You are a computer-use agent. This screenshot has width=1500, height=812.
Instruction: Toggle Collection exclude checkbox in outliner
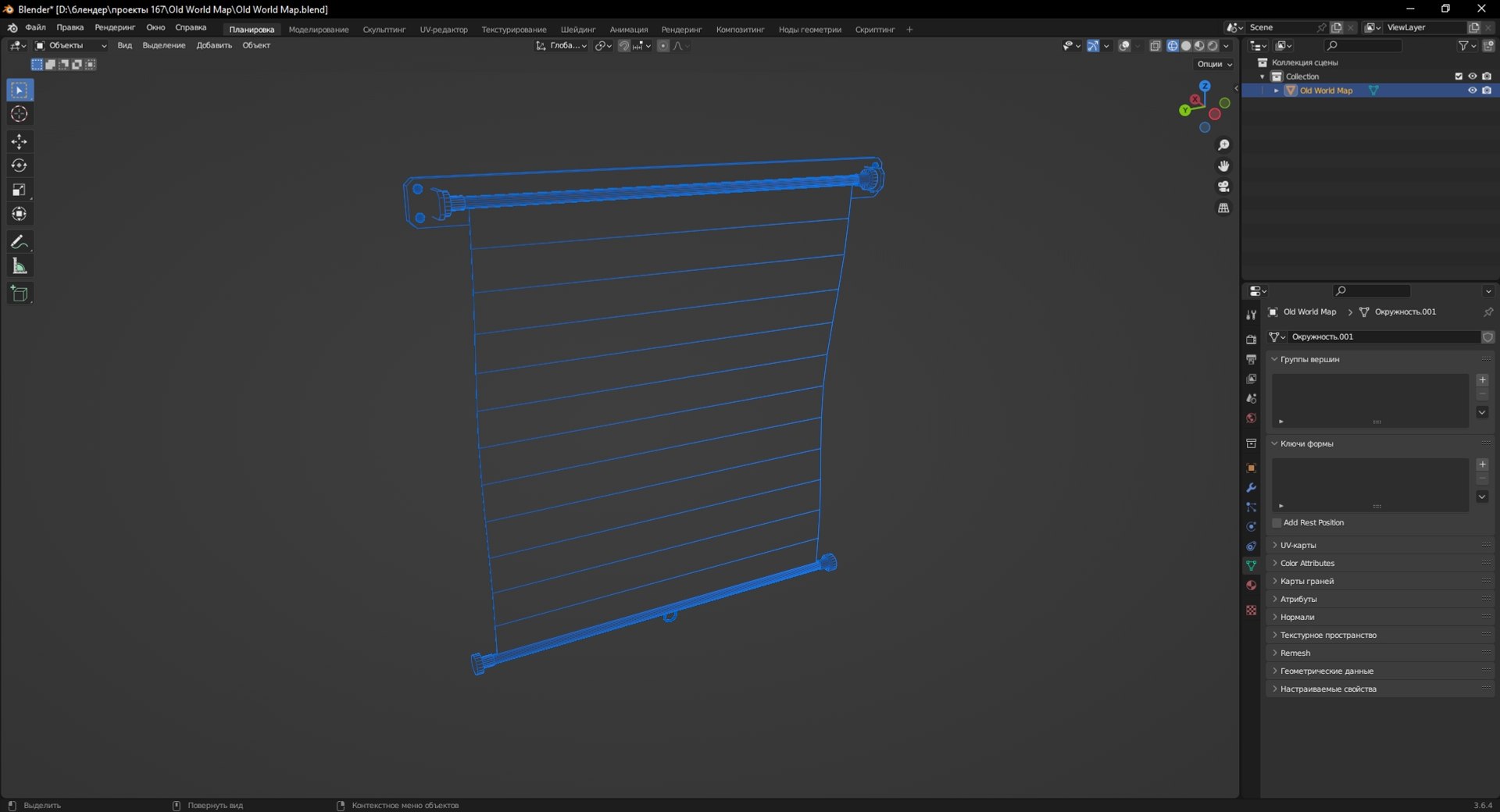coord(1459,77)
